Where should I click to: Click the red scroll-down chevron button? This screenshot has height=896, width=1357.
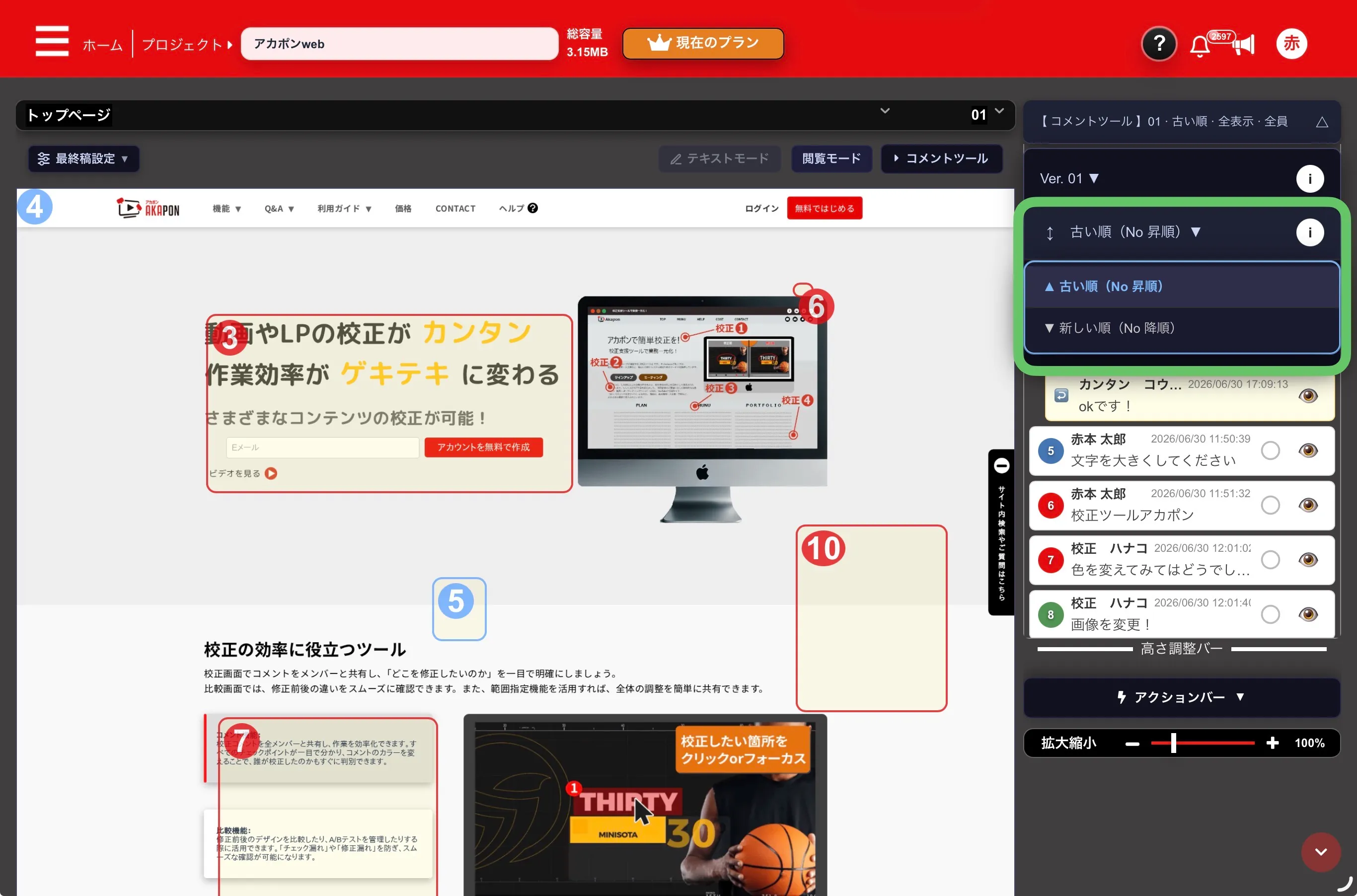click(1320, 851)
